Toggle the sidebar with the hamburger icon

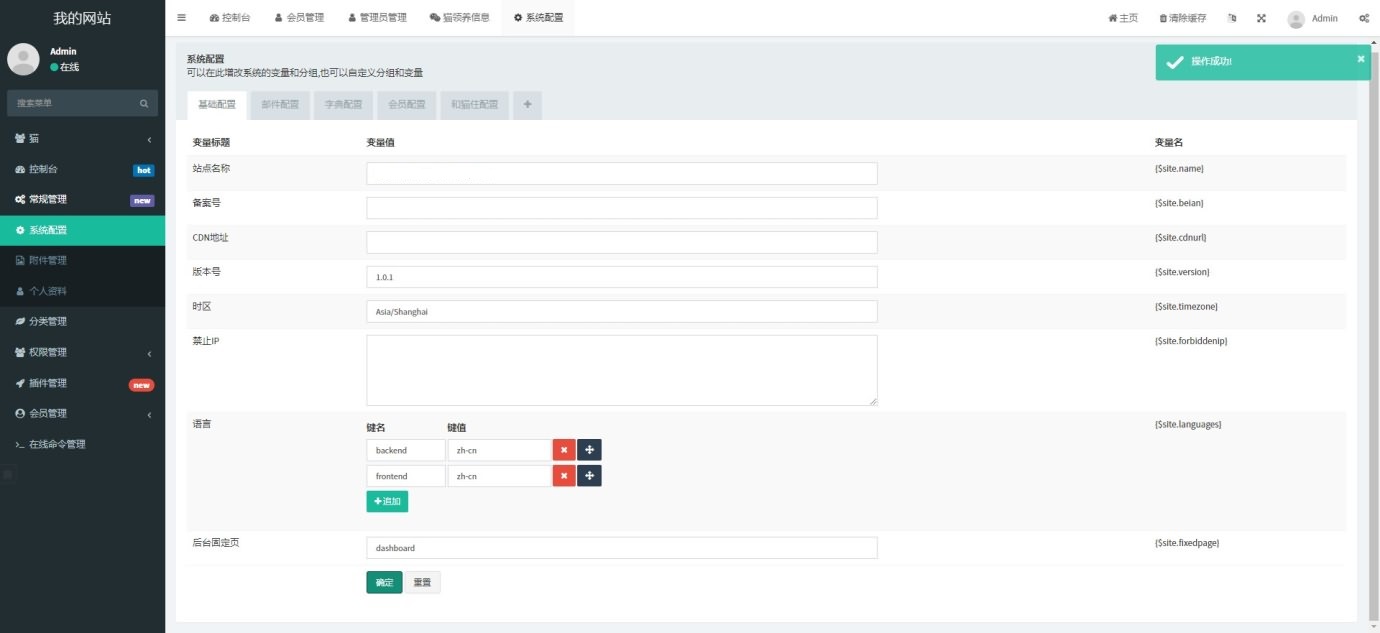[x=181, y=18]
